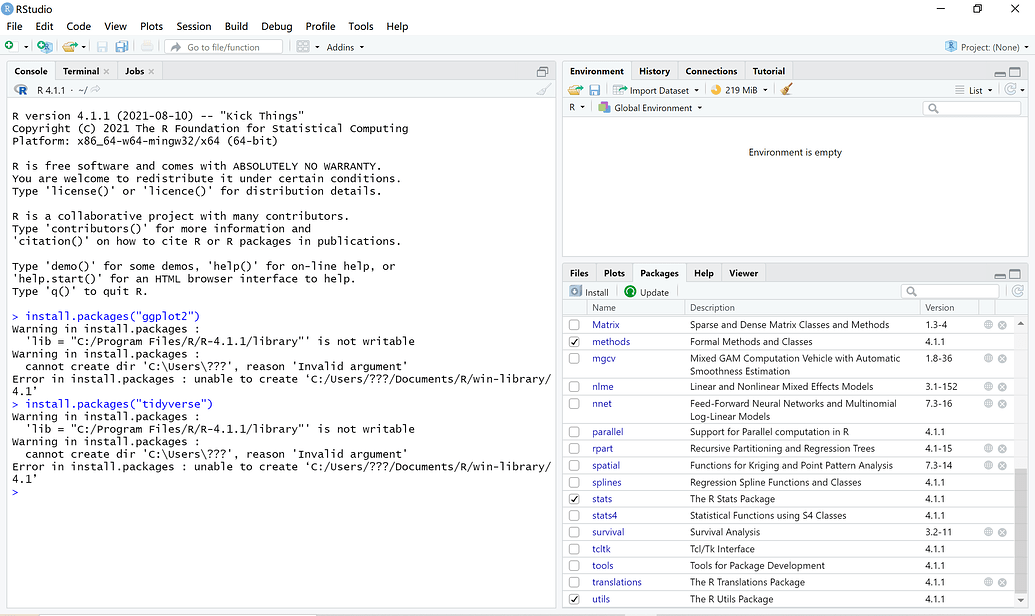The image size is (1035, 616).
Task: Create a new R script file
Action: pyautogui.click(x=9, y=46)
